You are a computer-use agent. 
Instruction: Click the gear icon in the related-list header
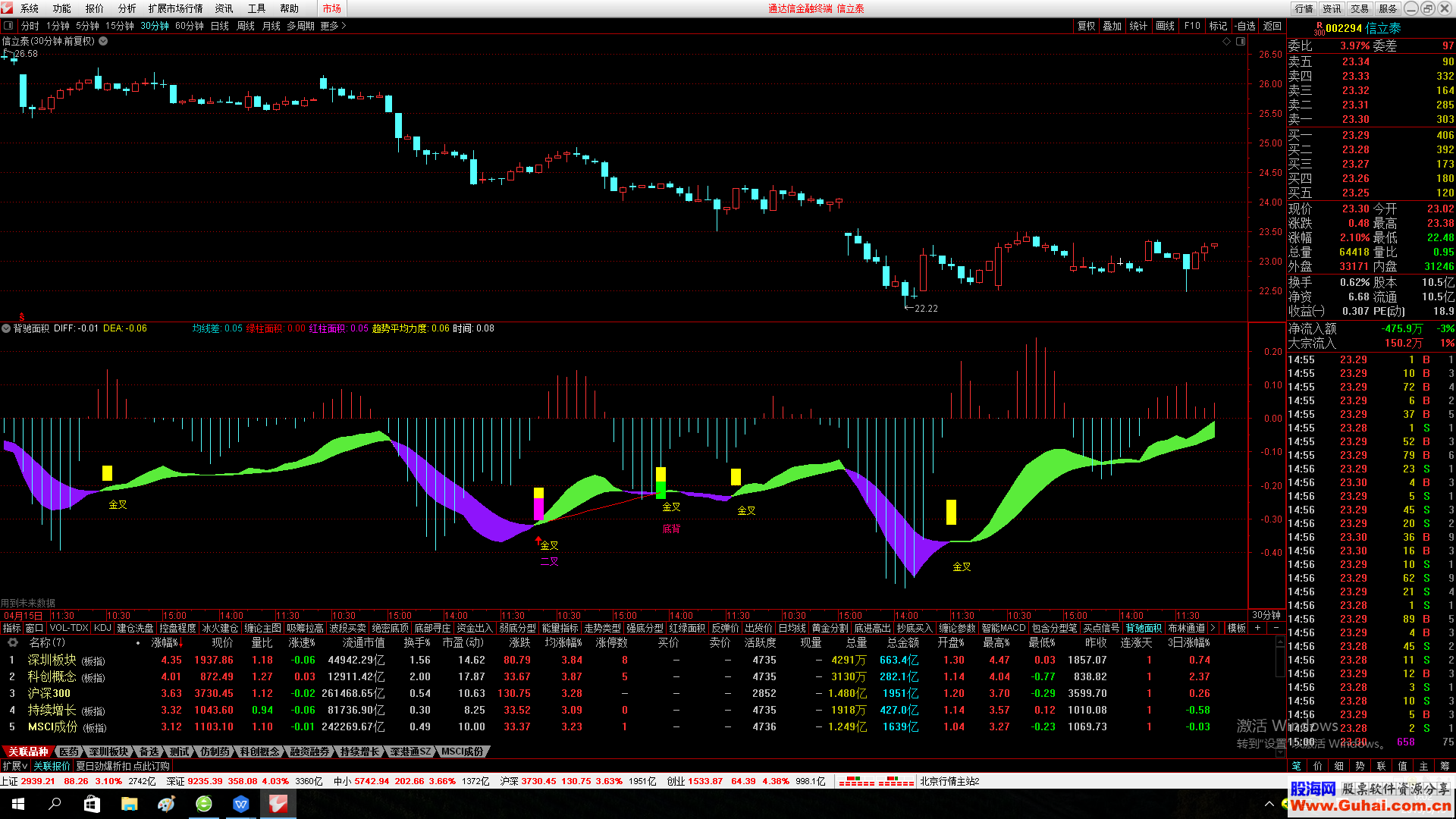[x=13, y=642]
